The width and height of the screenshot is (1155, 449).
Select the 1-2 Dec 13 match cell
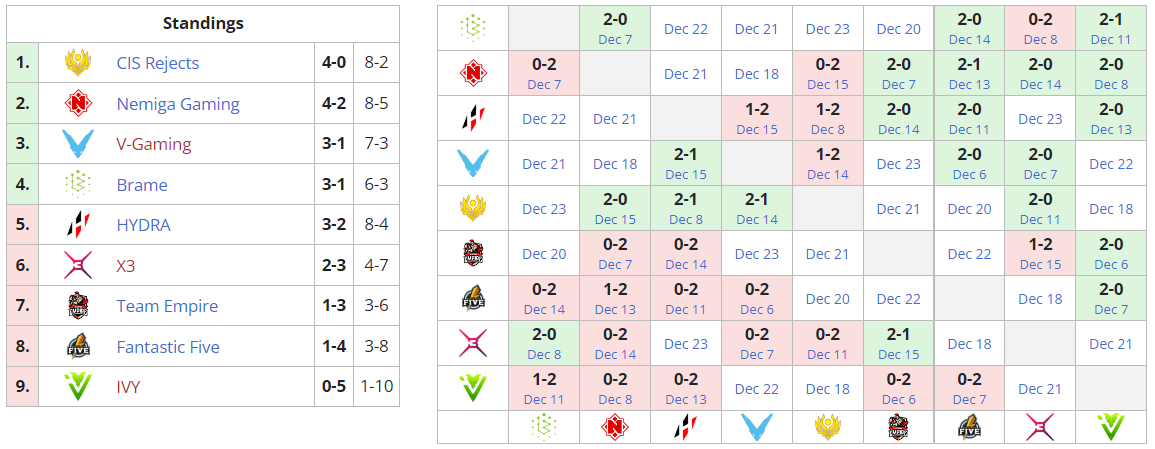615,299
